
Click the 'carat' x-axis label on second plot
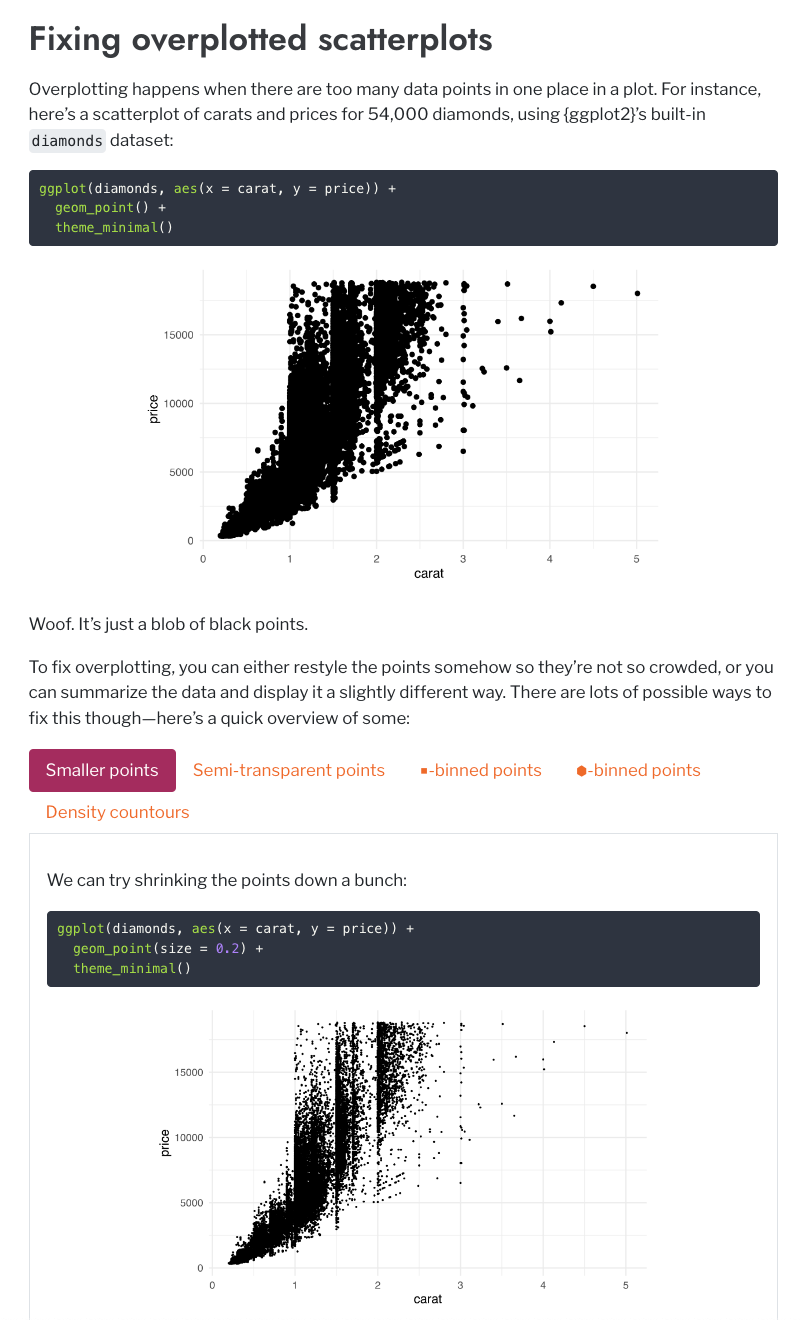point(427,1299)
